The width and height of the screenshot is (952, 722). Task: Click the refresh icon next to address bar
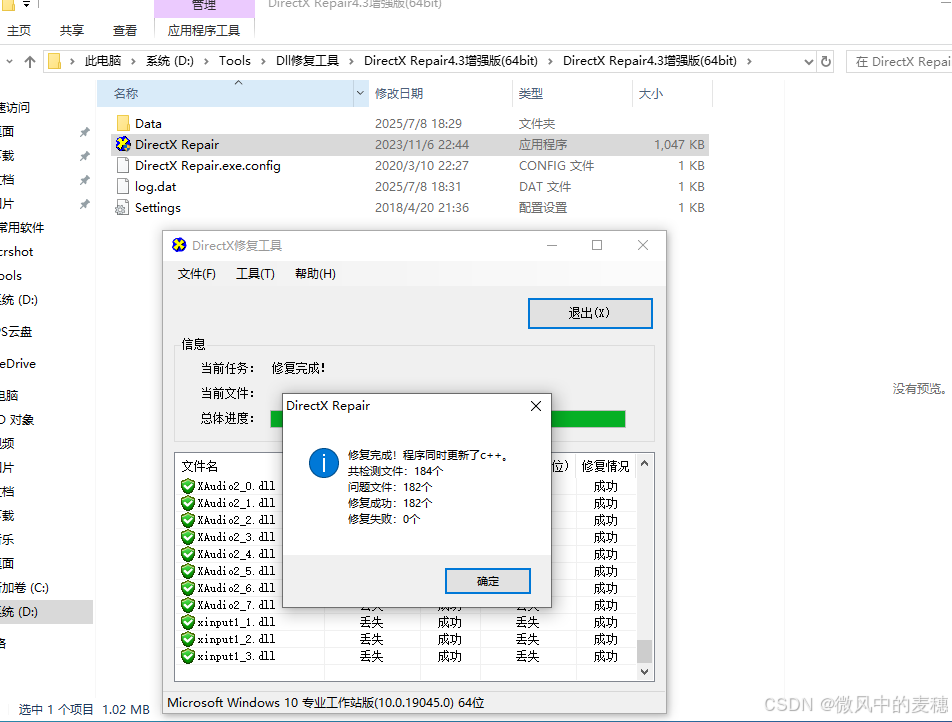tap(826, 61)
